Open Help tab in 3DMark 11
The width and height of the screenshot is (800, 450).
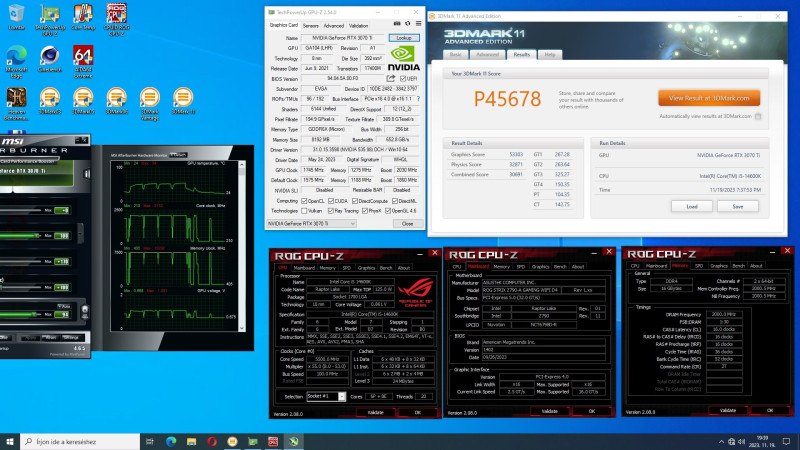[549, 55]
